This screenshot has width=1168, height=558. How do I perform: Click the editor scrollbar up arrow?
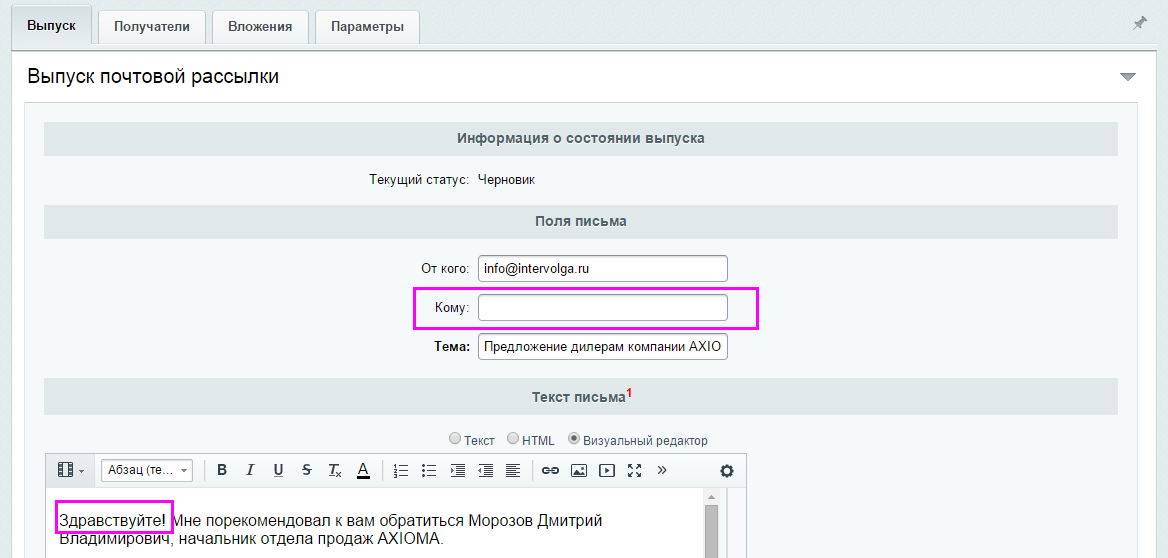711,496
